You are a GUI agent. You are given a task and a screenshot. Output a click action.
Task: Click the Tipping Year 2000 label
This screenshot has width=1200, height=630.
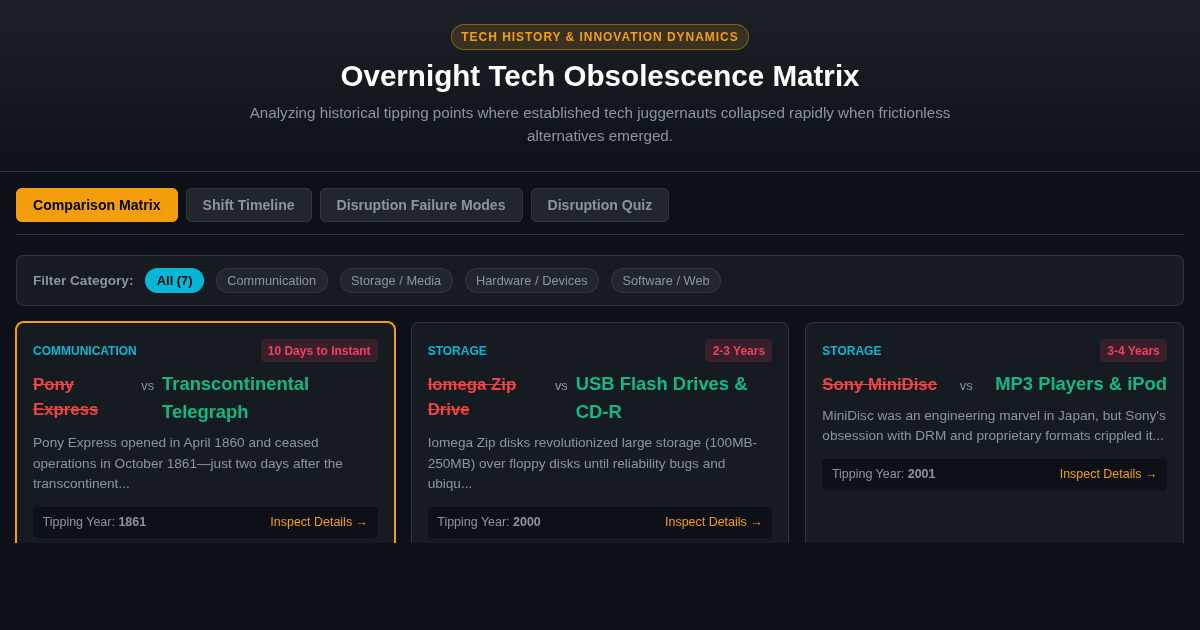pos(489,522)
